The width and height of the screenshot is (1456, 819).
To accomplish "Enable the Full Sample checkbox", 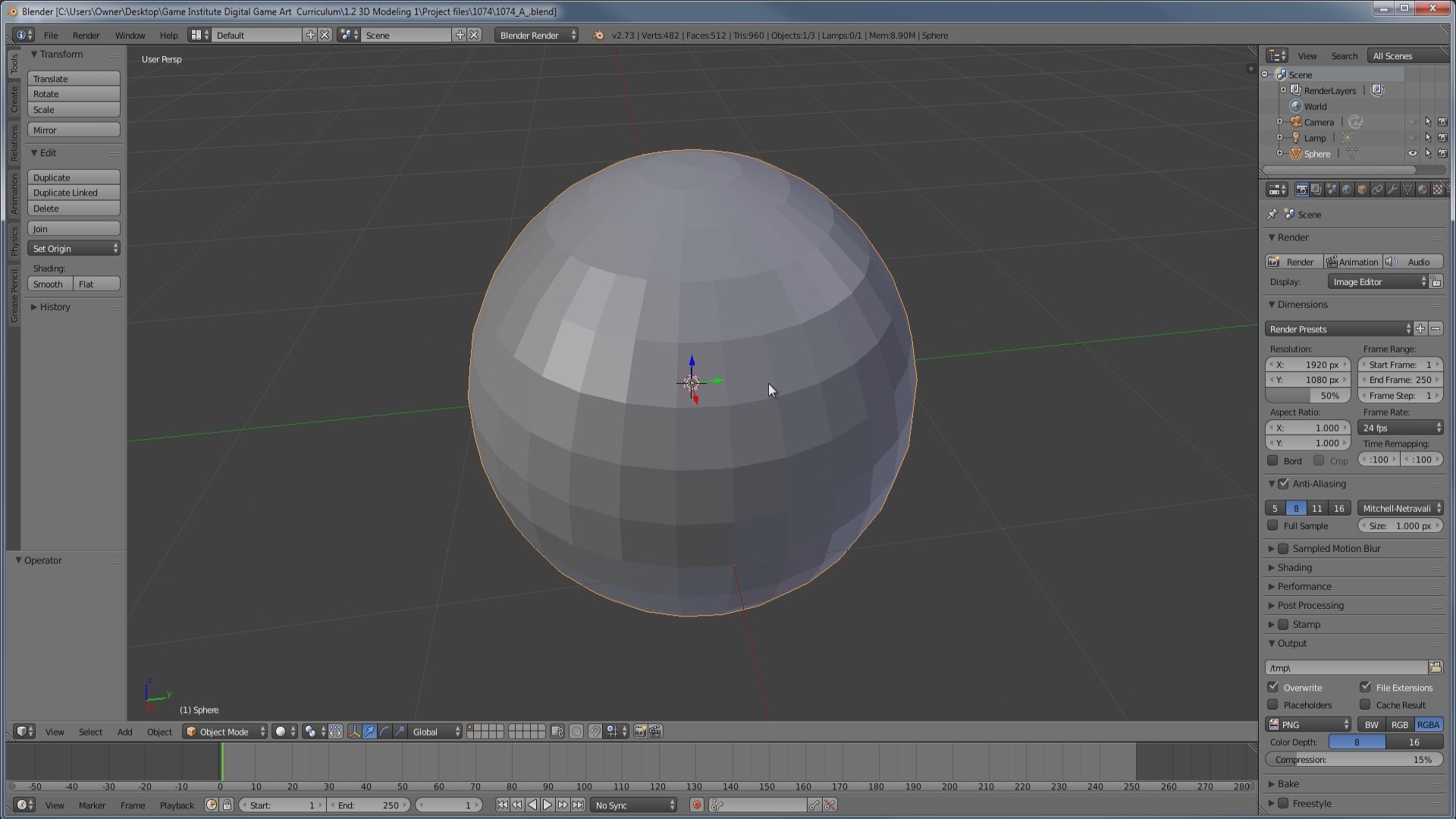I will (x=1273, y=526).
